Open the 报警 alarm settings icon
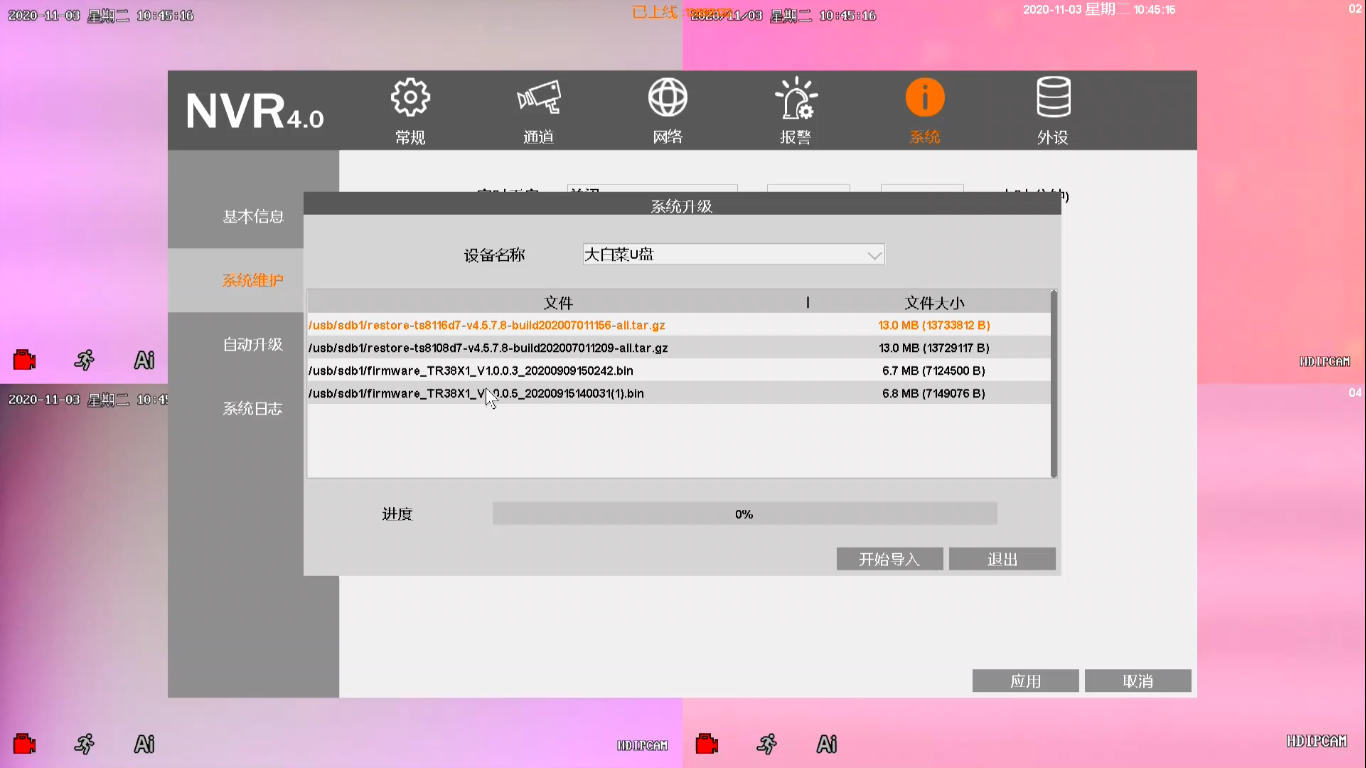 tap(796, 98)
